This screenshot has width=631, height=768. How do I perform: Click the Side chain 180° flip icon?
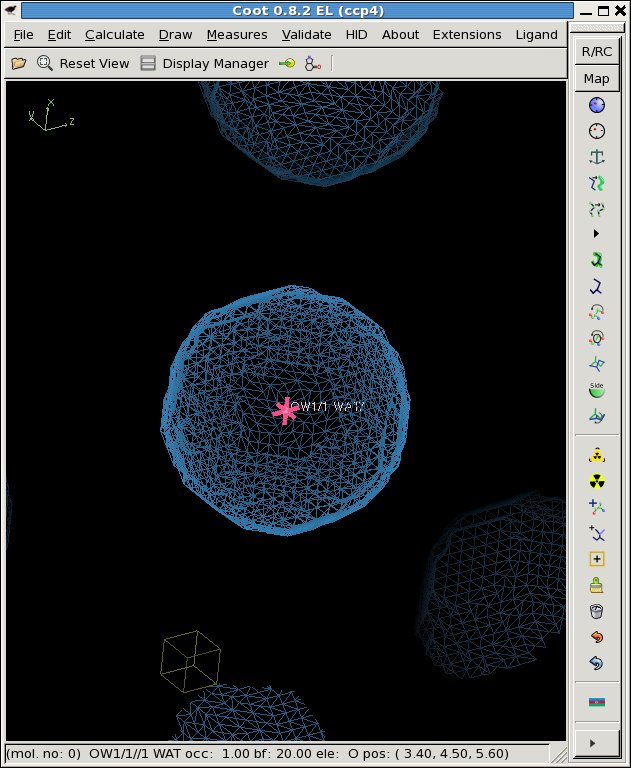(x=597, y=390)
